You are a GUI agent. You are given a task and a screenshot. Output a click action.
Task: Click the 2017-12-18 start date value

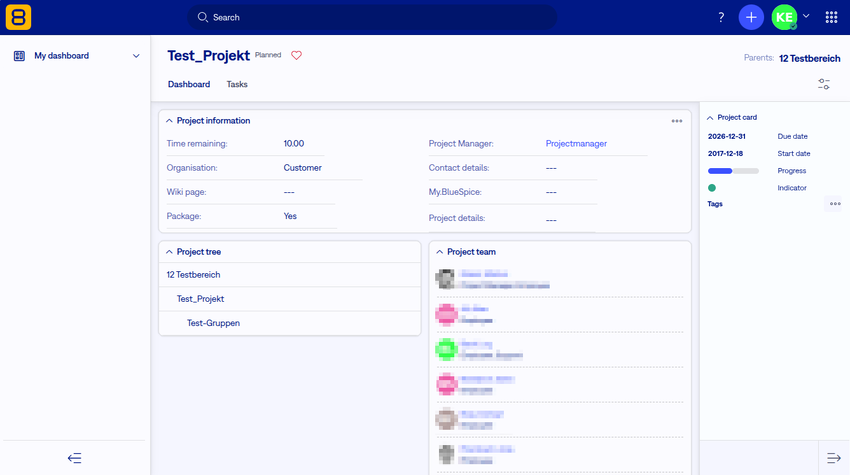pos(725,153)
